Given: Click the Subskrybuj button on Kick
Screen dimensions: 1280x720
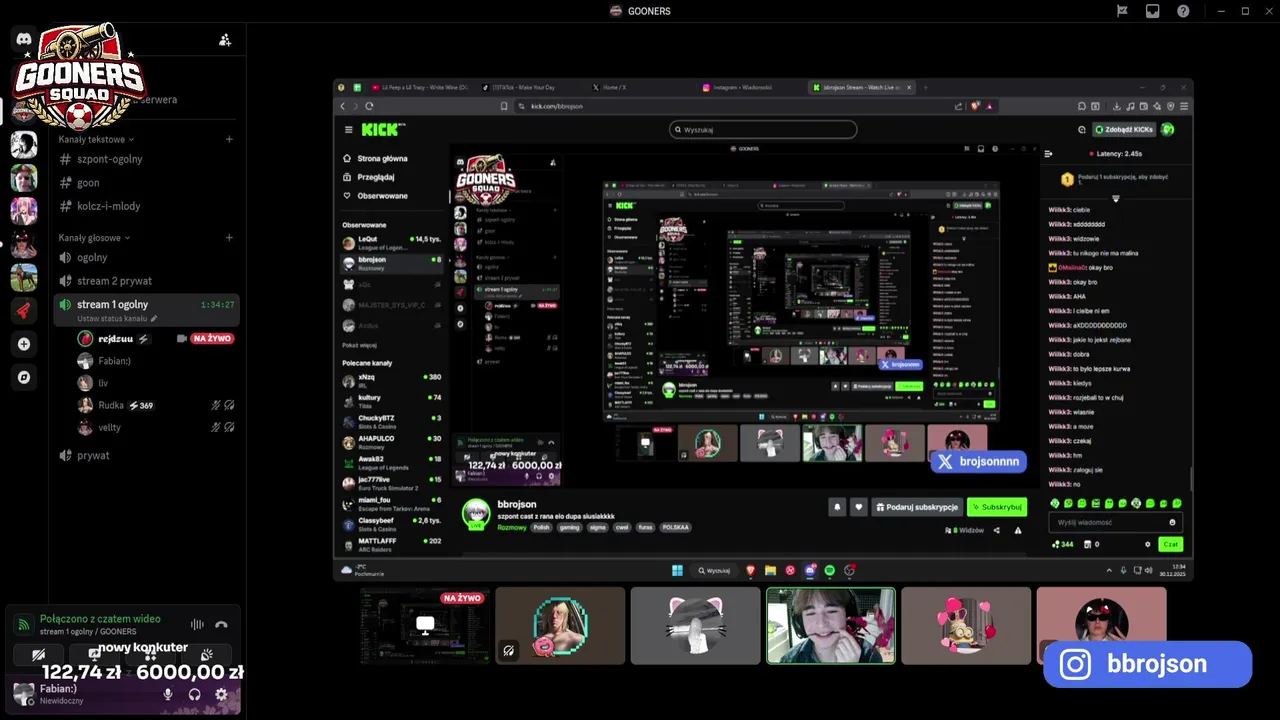Looking at the screenshot, I should (997, 507).
